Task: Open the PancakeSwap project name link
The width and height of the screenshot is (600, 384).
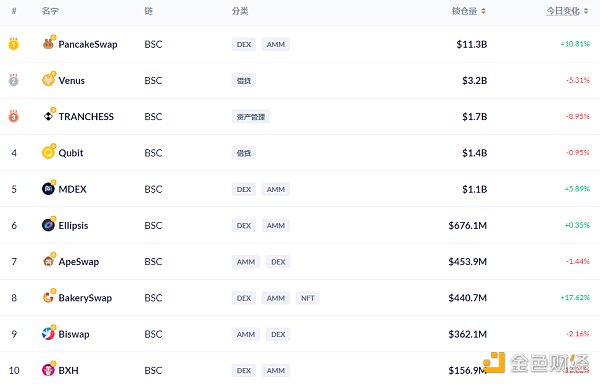Action: [x=88, y=44]
